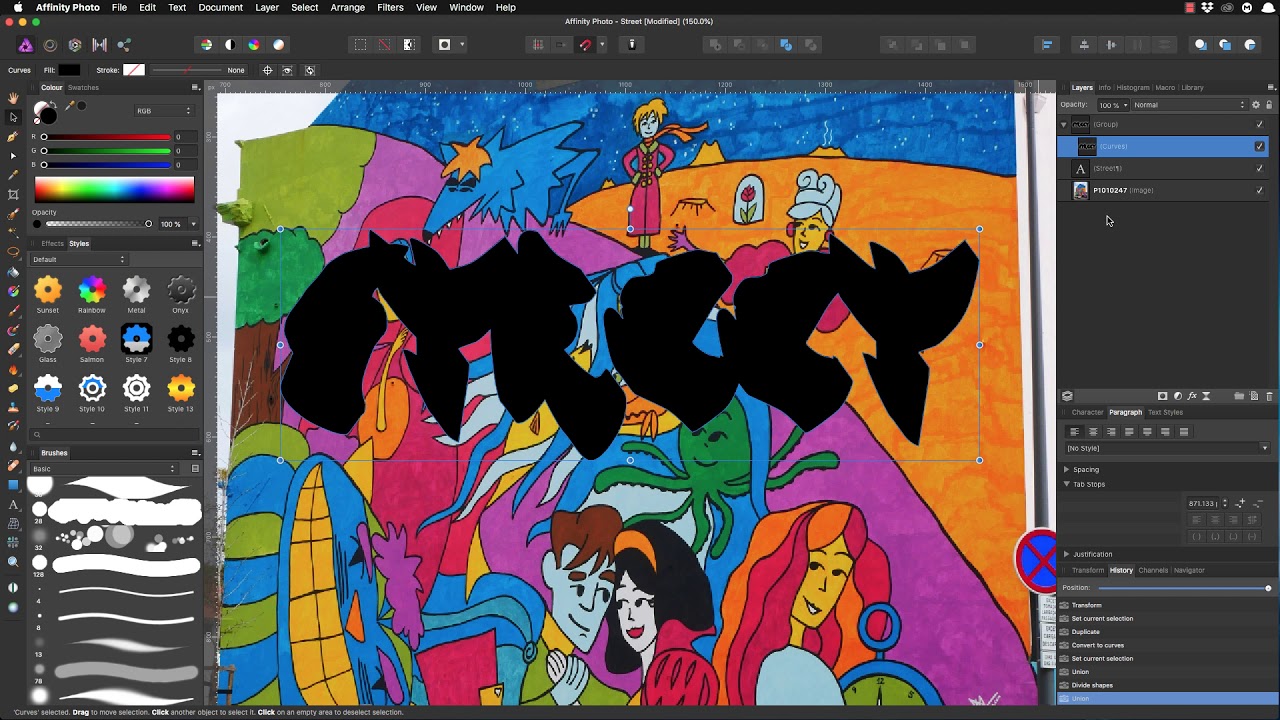Apply the Rainbow style
The width and height of the screenshot is (1280, 720).
tap(92, 291)
